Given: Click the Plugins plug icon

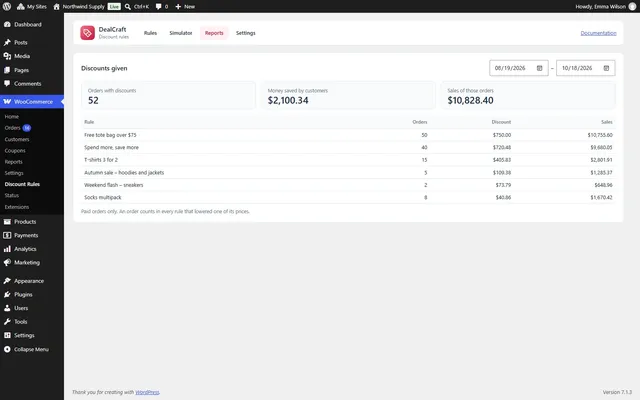Looking at the screenshot, I should (7, 294).
